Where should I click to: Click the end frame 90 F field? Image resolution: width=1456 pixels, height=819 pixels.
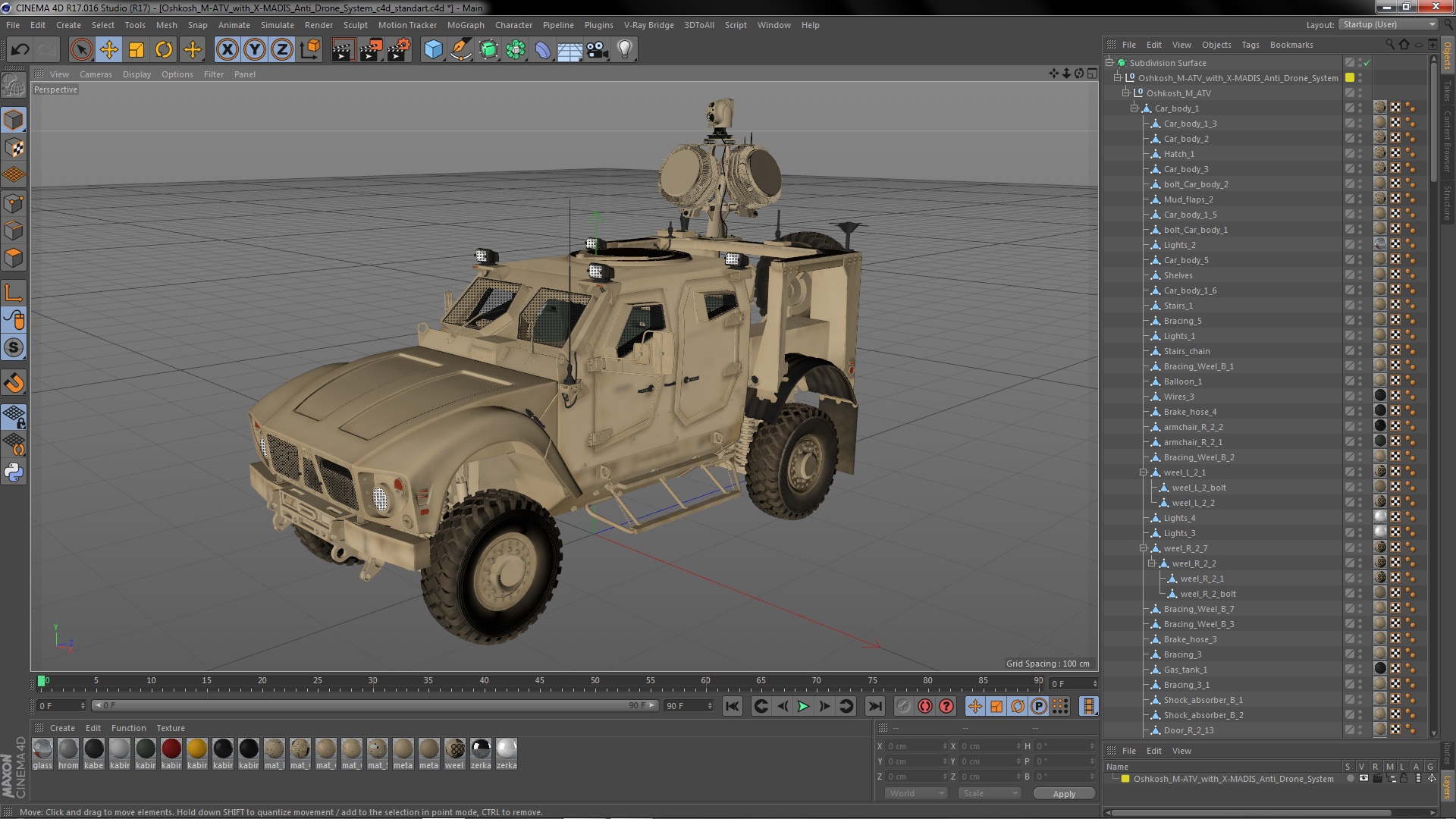689,706
